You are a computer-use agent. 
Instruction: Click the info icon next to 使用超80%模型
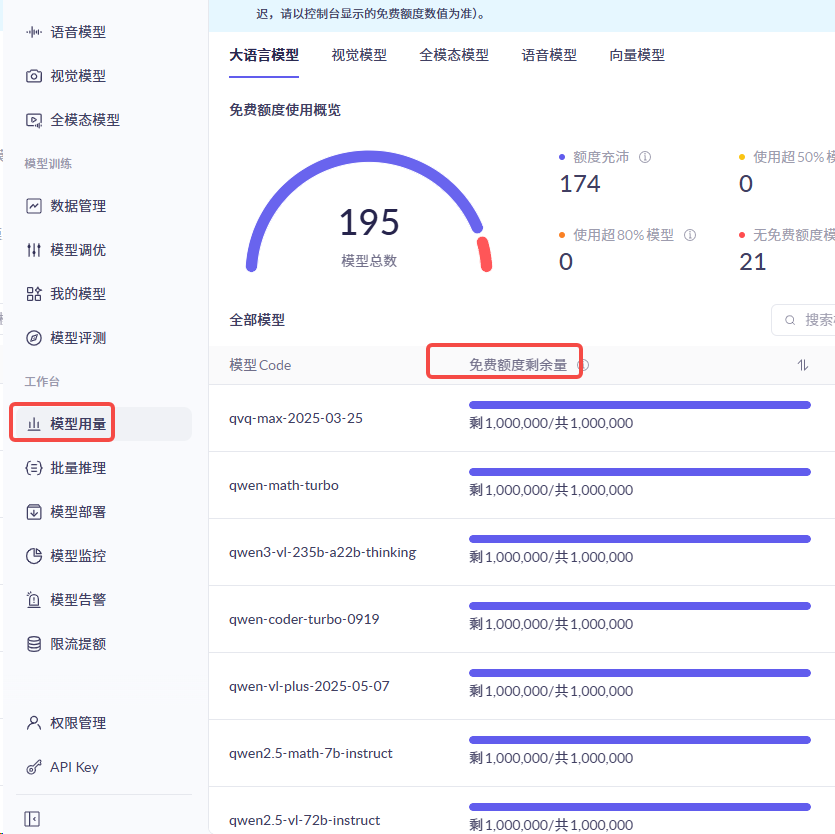coord(690,235)
